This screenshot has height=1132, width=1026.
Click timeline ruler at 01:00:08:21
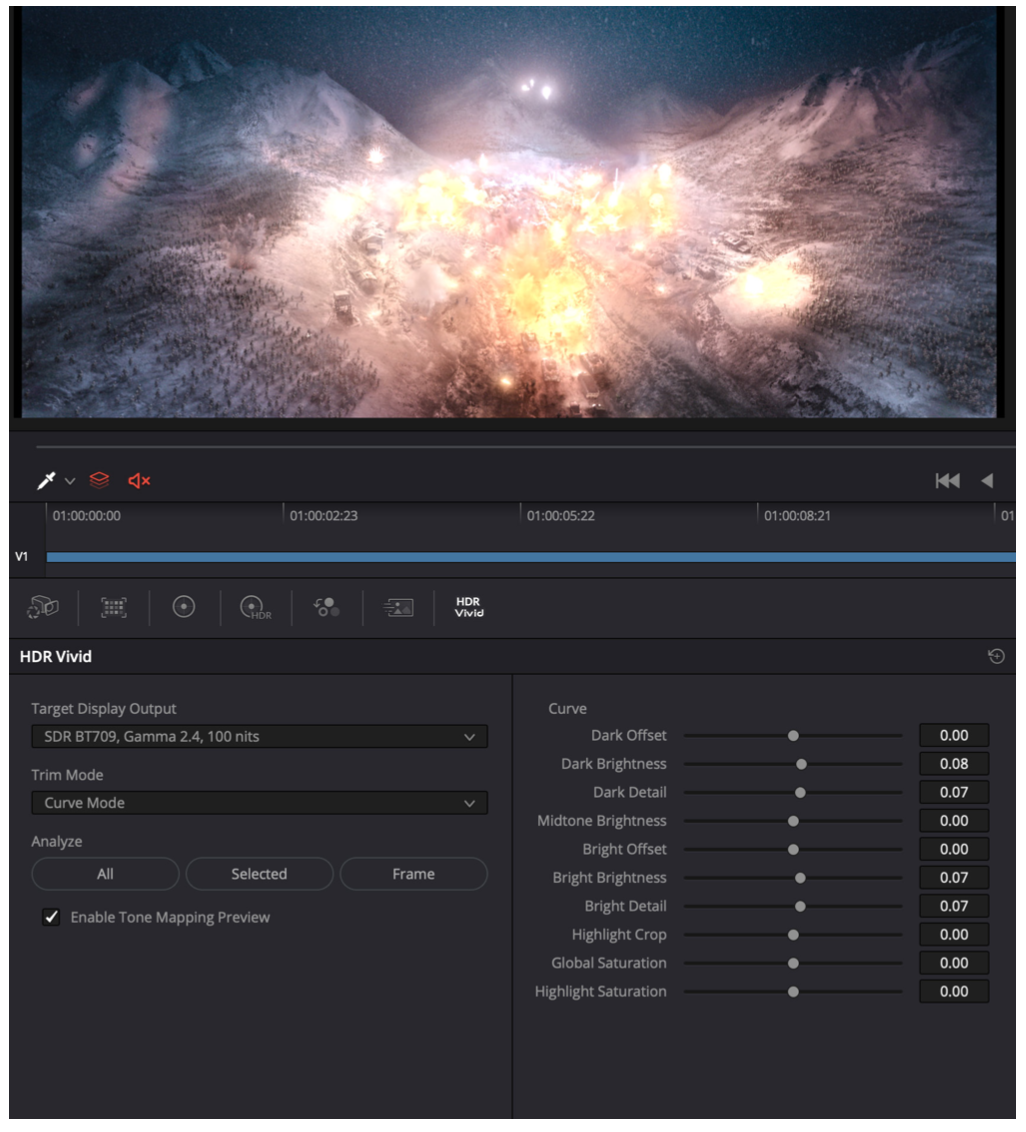click(x=797, y=515)
